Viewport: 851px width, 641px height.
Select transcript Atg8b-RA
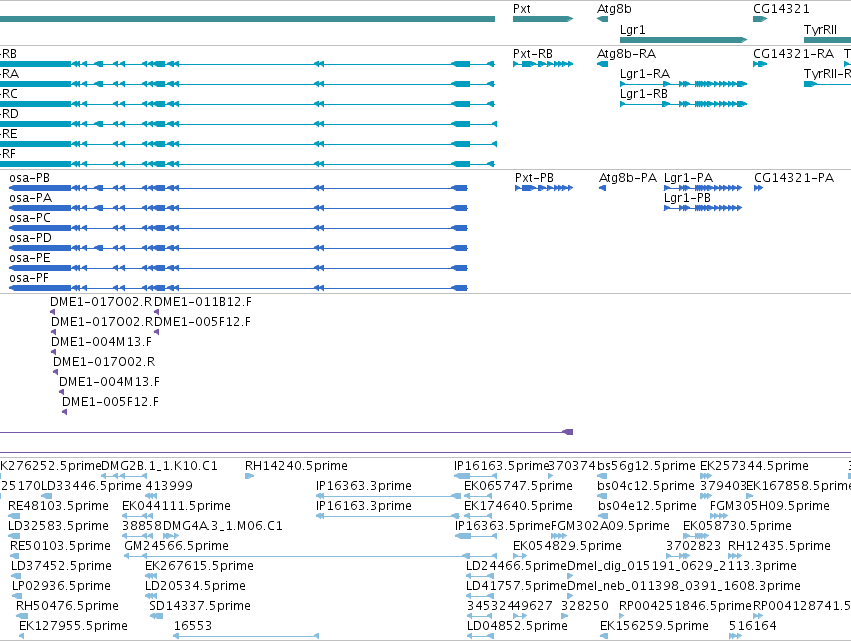(626, 54)
